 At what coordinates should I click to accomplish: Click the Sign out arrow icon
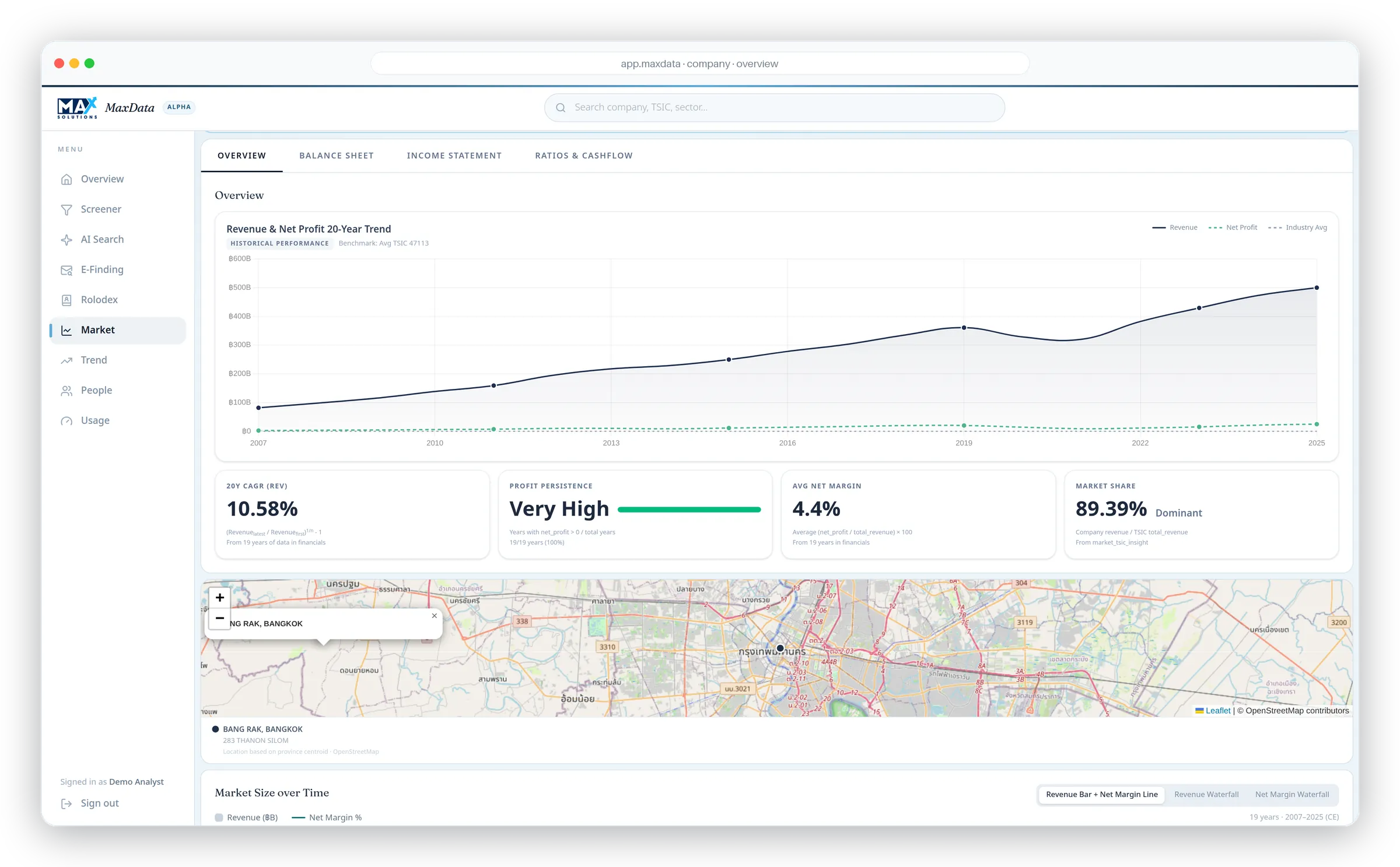click(x=66, y=804)
